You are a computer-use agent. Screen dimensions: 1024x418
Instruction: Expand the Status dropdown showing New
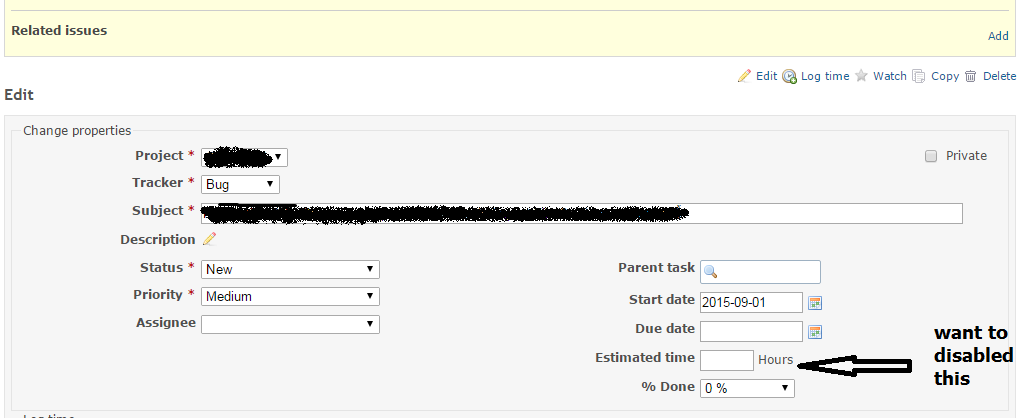point(290,269)
